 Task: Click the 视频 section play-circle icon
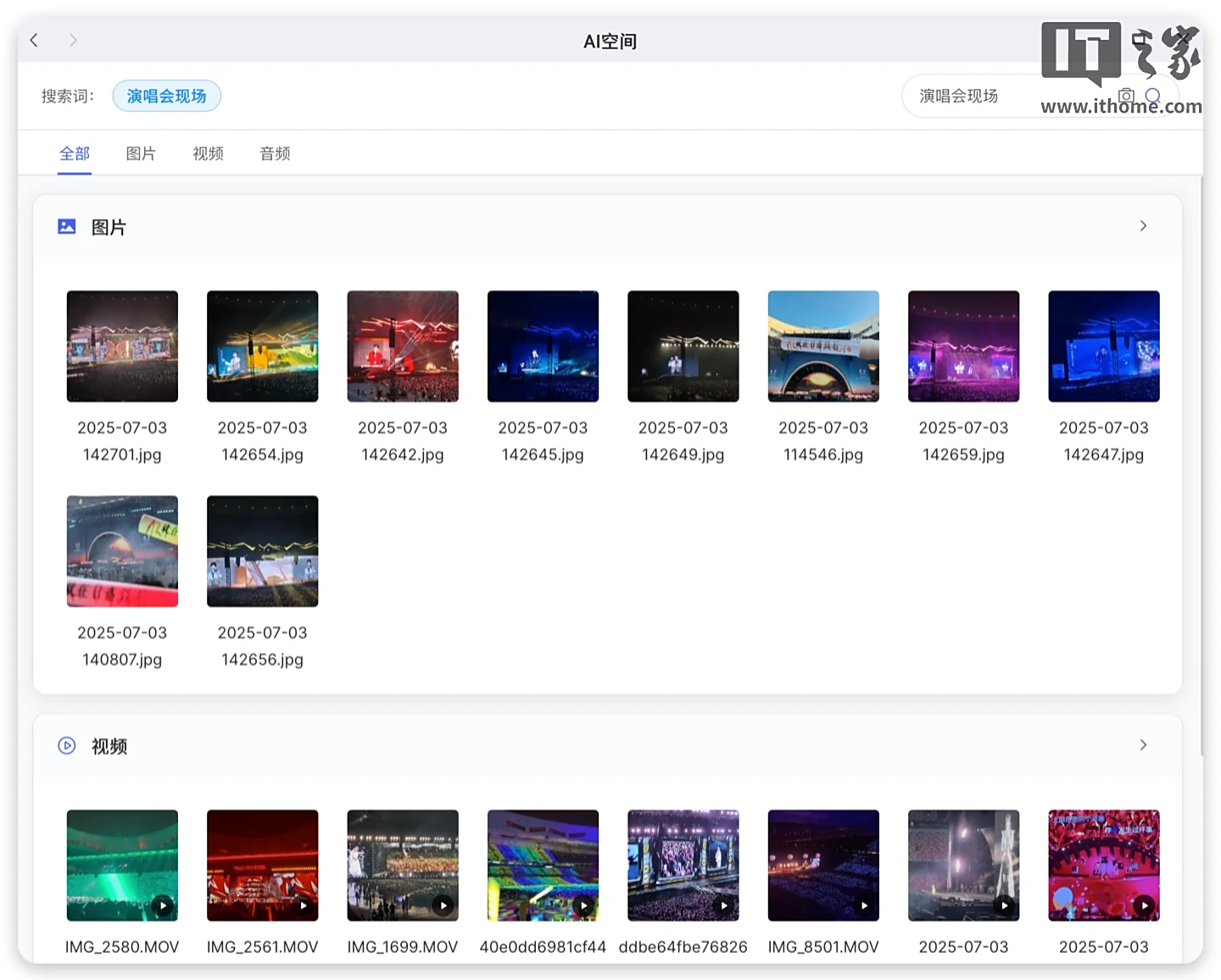point(67,745)
